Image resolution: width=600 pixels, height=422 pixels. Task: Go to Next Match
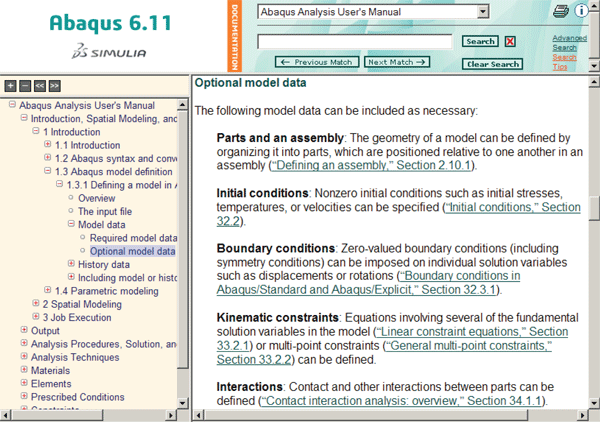pyautogui.click(x=397, y=62)
